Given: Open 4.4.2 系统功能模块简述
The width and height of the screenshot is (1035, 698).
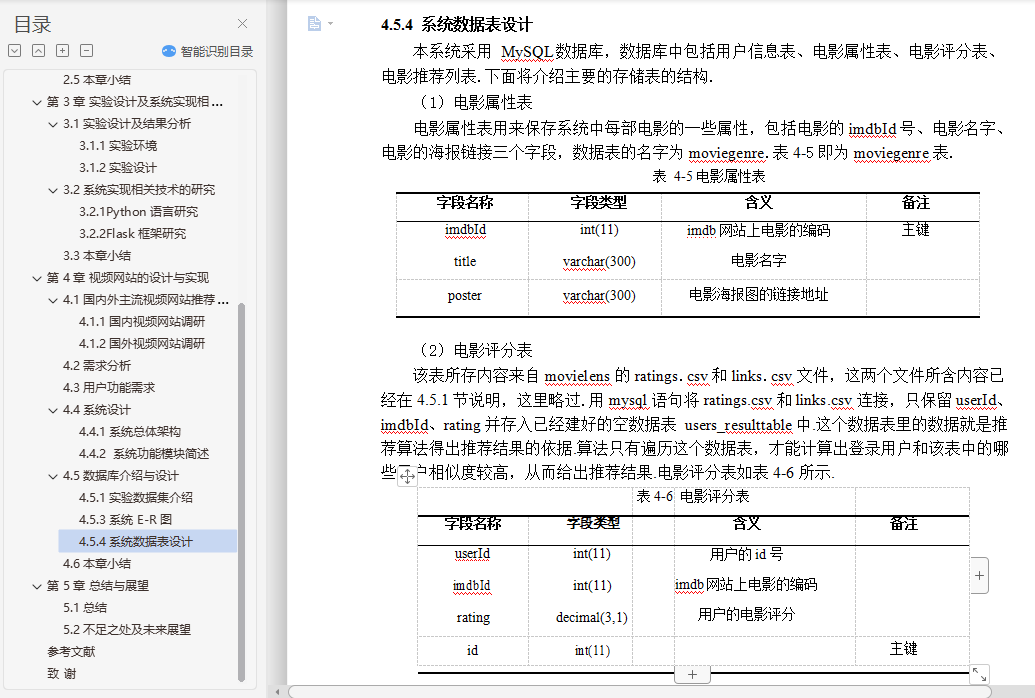Looking at the screenshot, I should click(x=144, y=454).
